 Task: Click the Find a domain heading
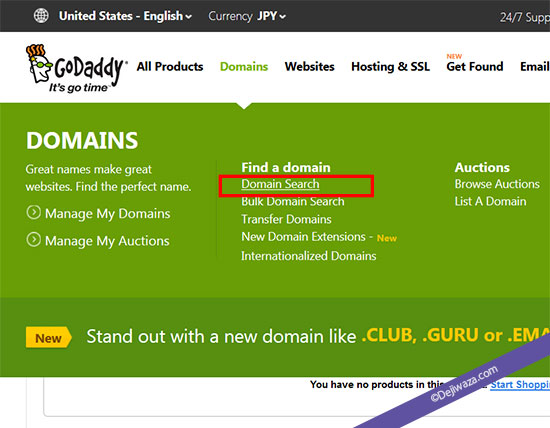(286, 167)
